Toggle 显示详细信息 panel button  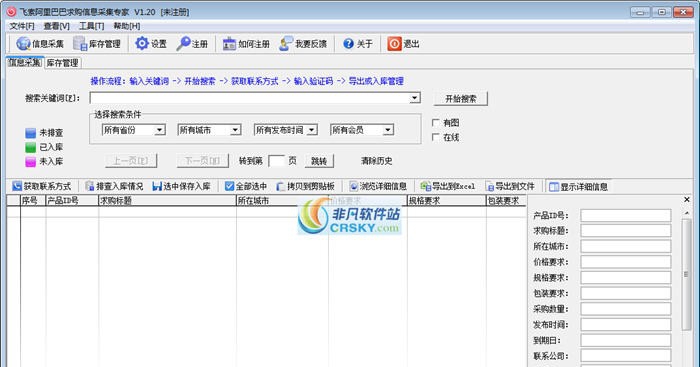click(x=578, y=187)
